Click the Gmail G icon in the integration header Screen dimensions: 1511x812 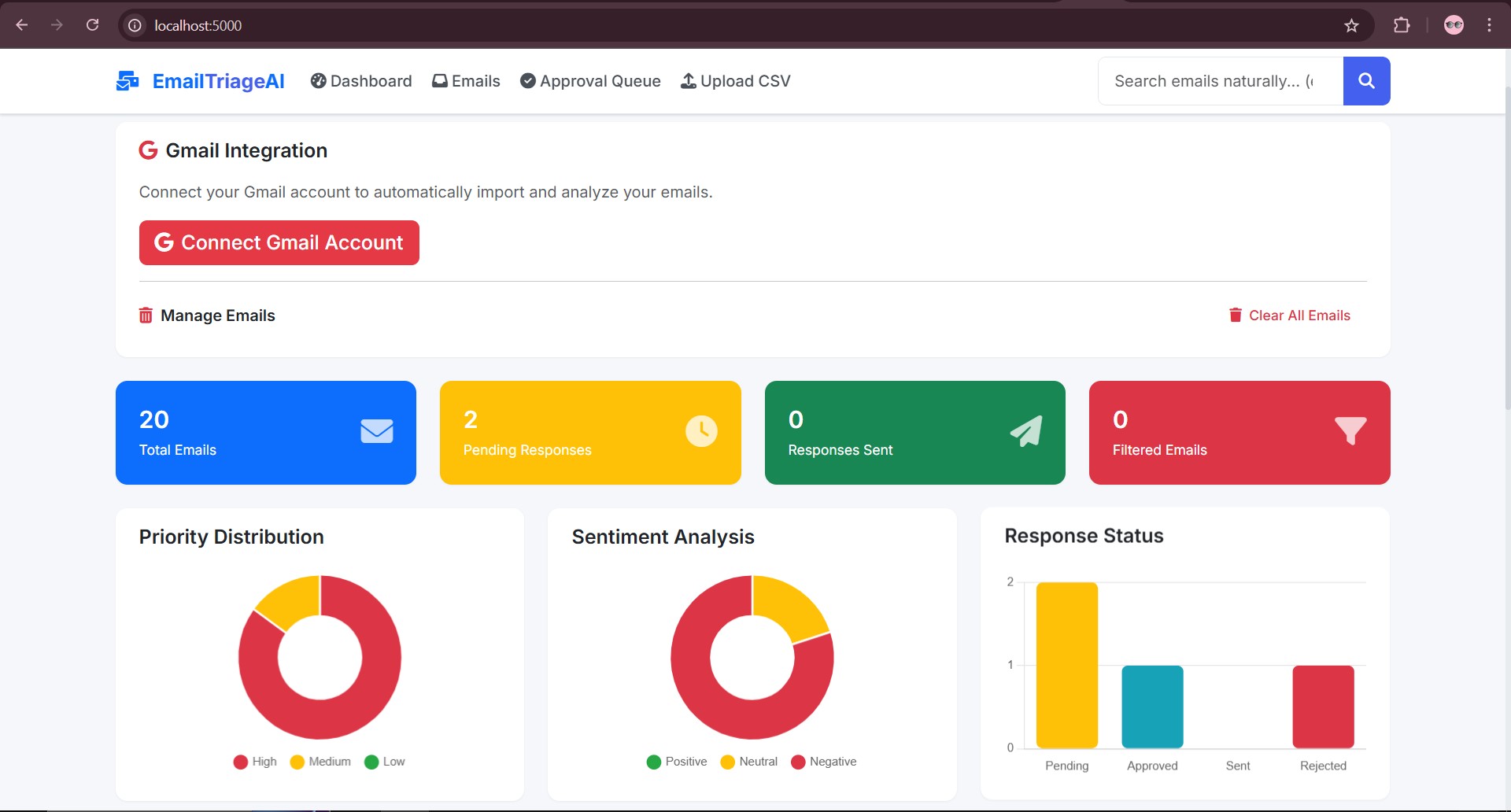[149, 149]
